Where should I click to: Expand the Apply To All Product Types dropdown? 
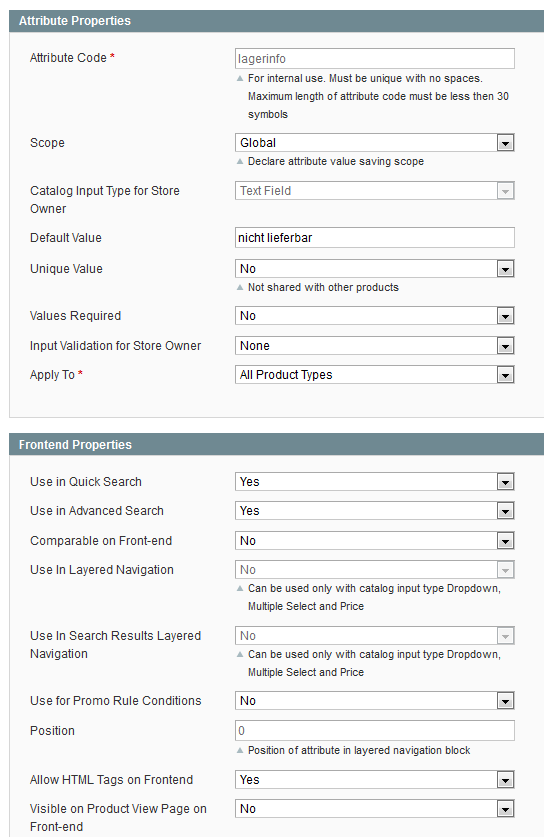(374, 375)
